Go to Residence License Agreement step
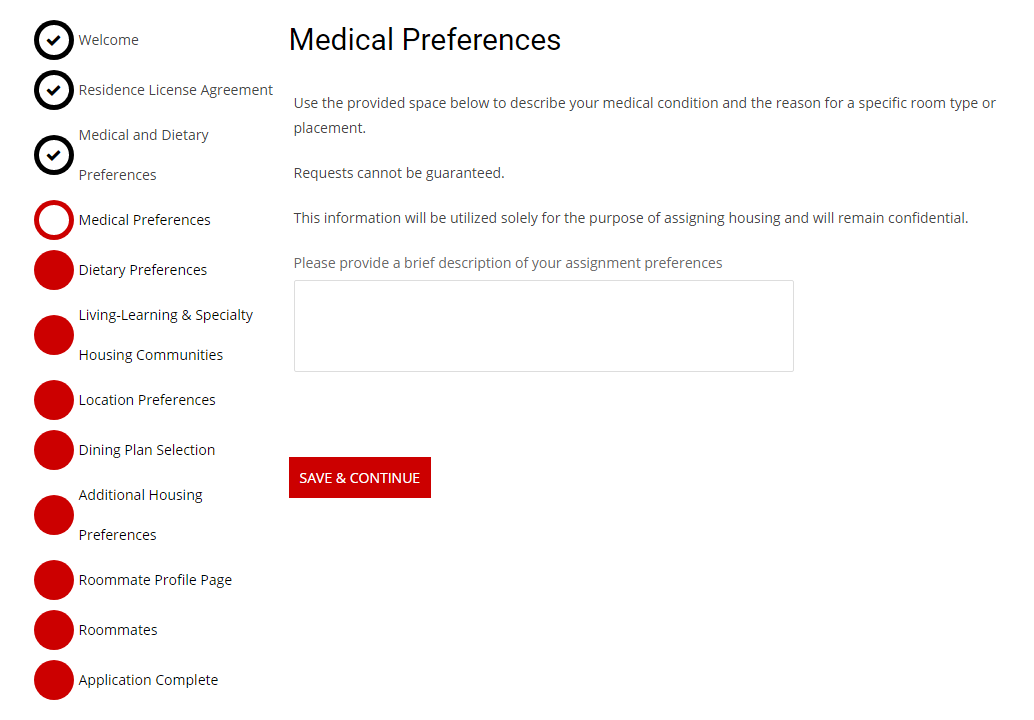Image resolution: width=1034 pixels, height=720 pixels. pos(176,90)
